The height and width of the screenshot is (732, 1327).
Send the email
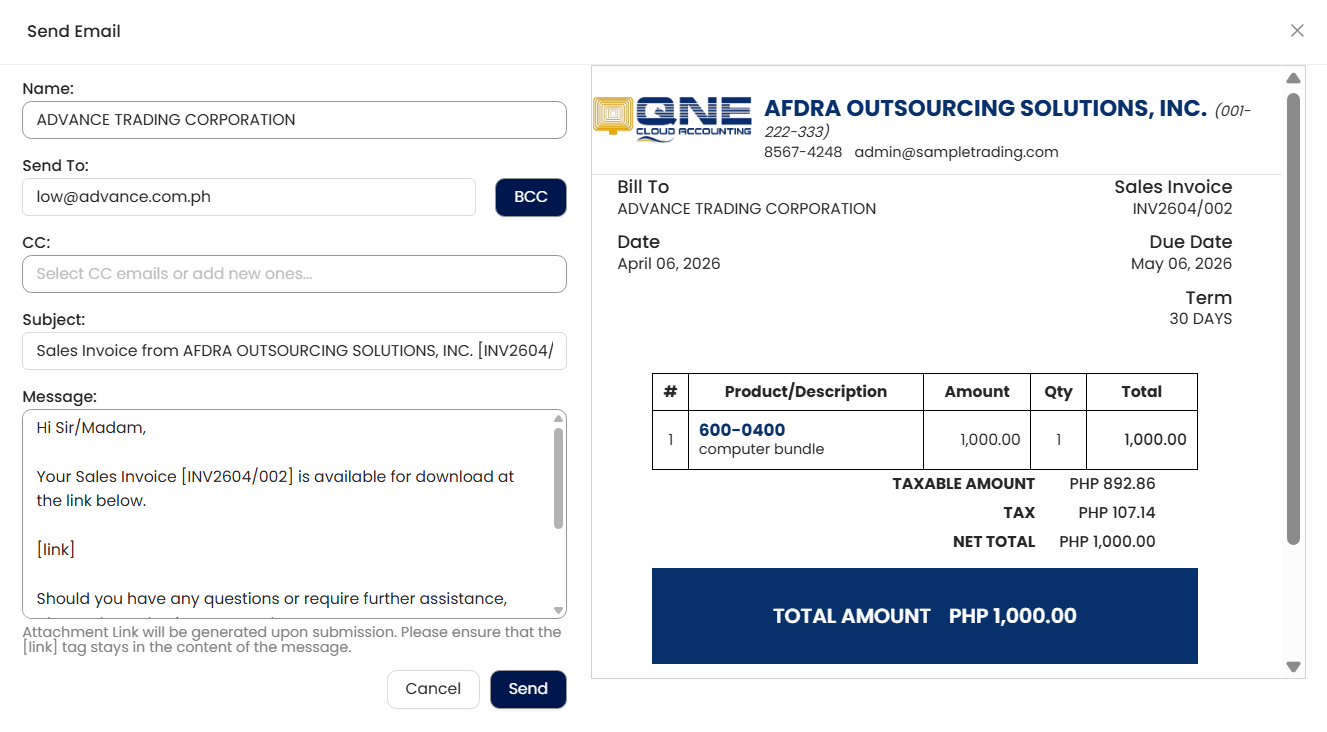[x=528, y=689]
